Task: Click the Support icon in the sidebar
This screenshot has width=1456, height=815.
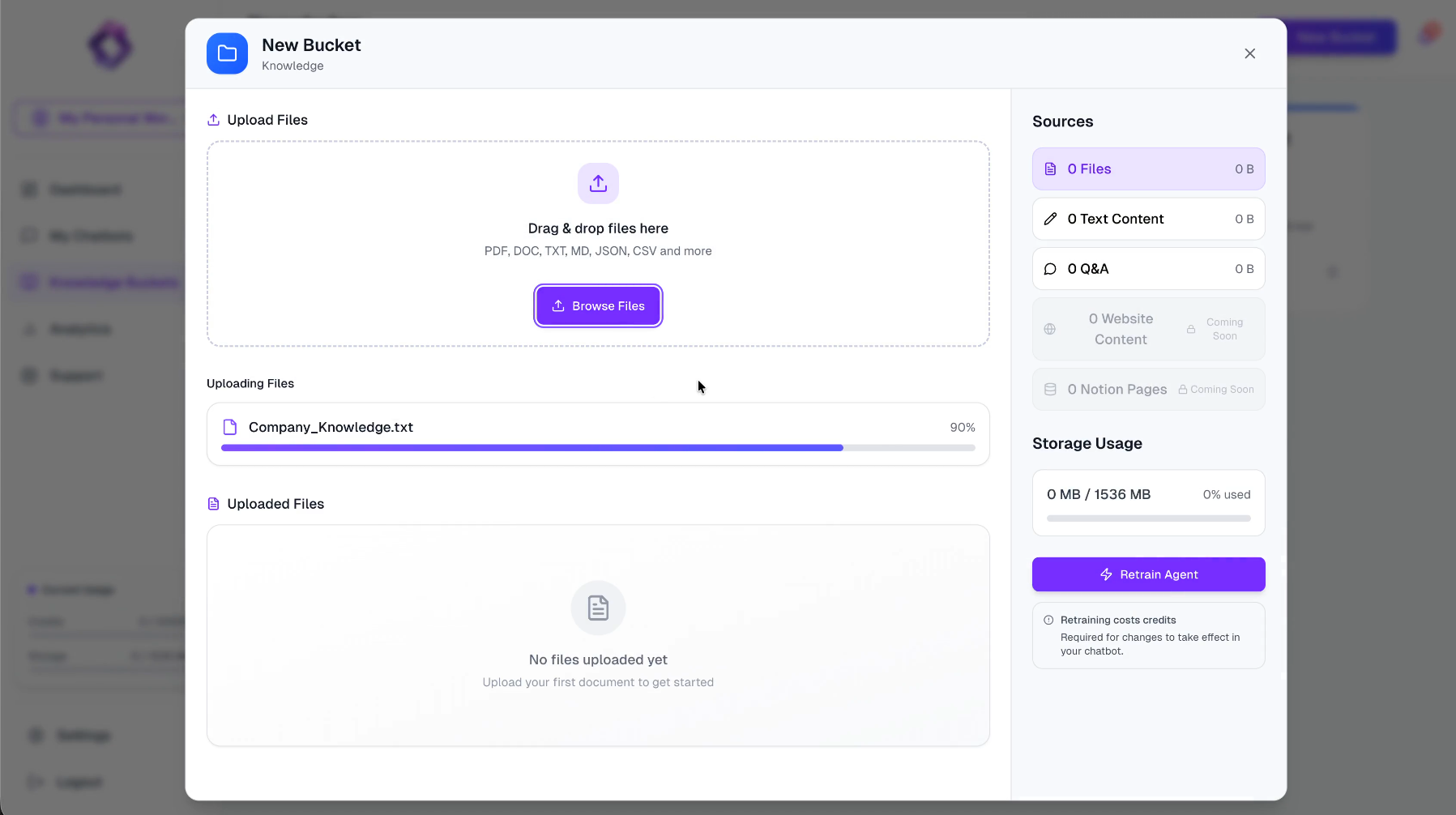Action: 29,375
